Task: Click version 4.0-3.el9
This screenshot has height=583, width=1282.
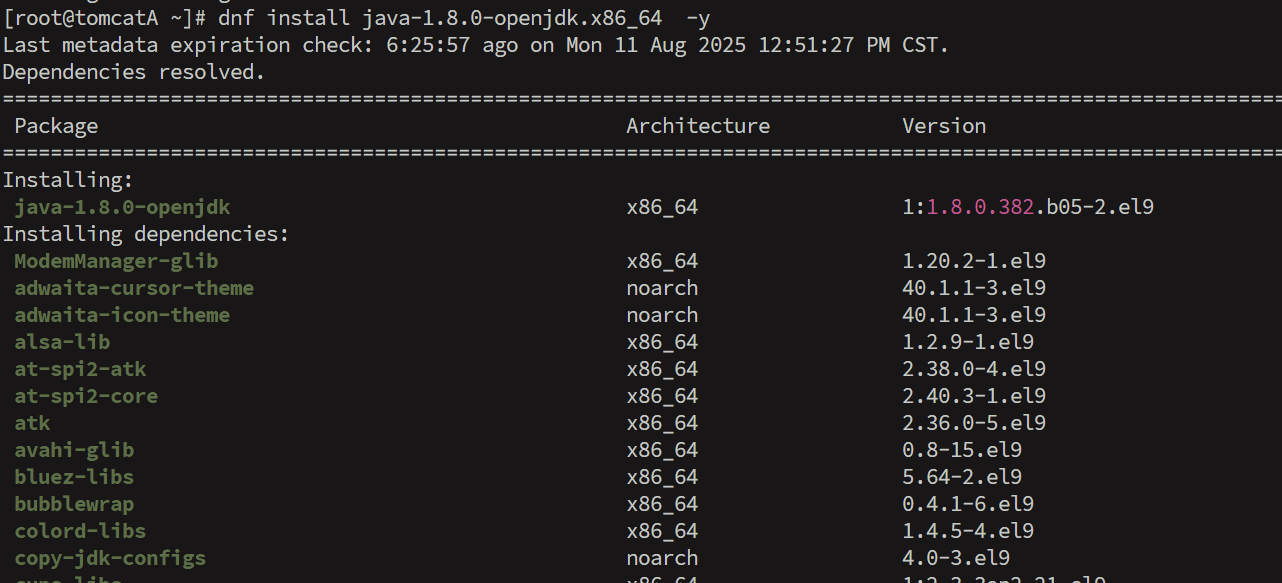Action: (956, 558)
